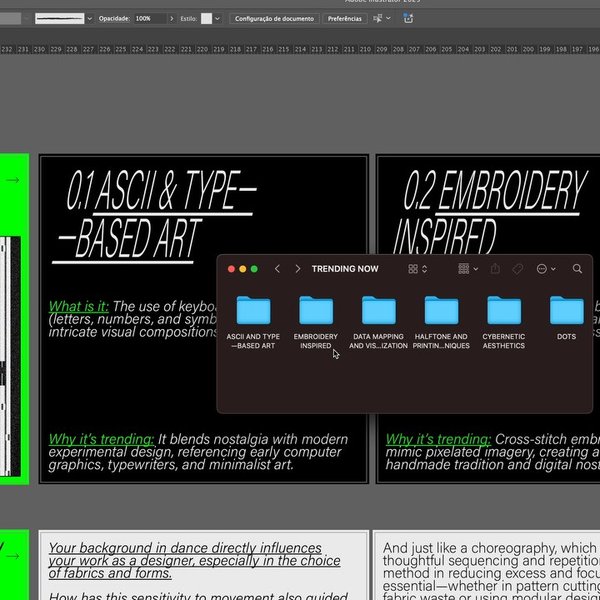Open the Finder icon view switcher

(x=417, y=269)
